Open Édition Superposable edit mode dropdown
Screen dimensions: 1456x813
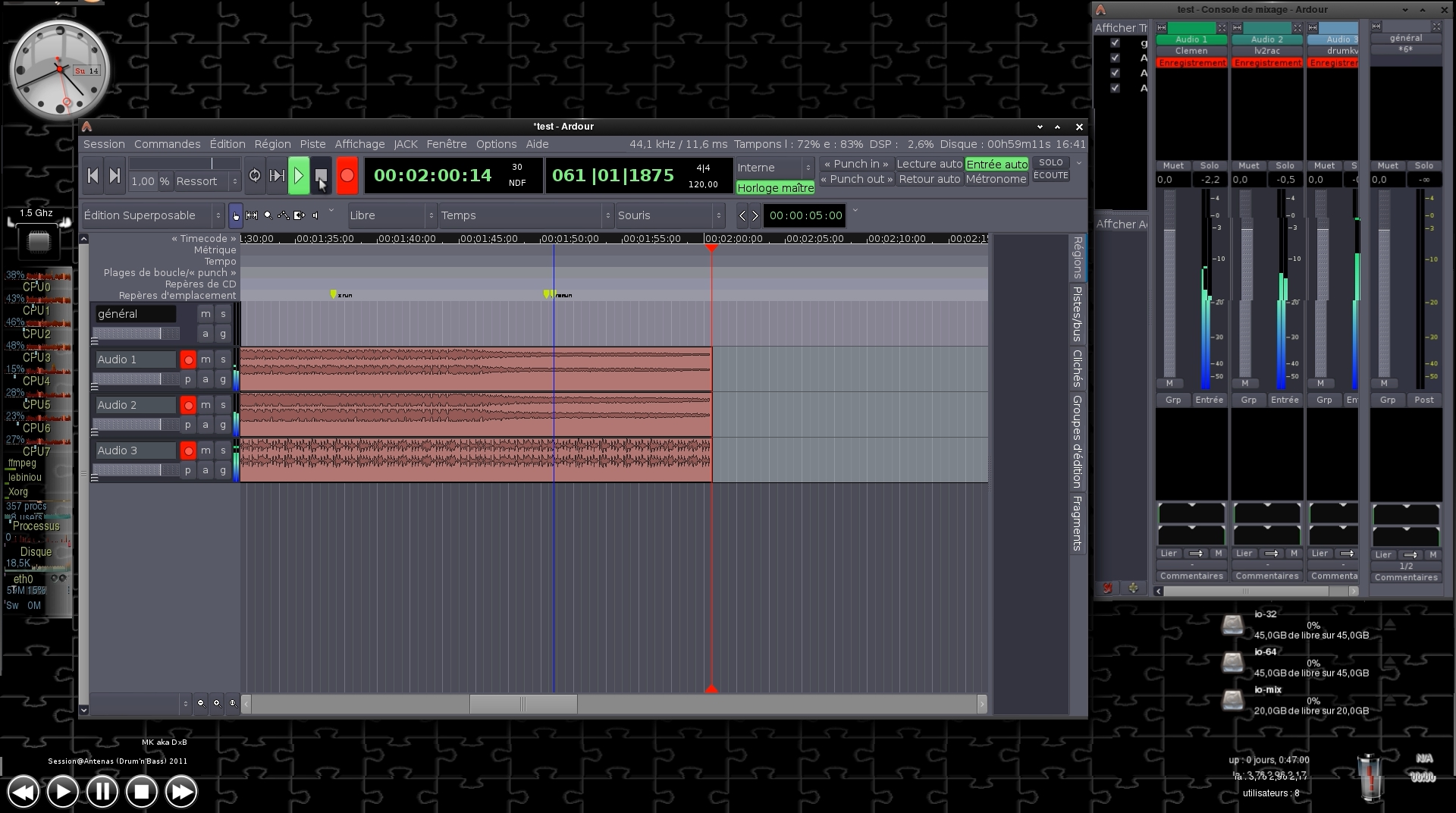(153, 215)
